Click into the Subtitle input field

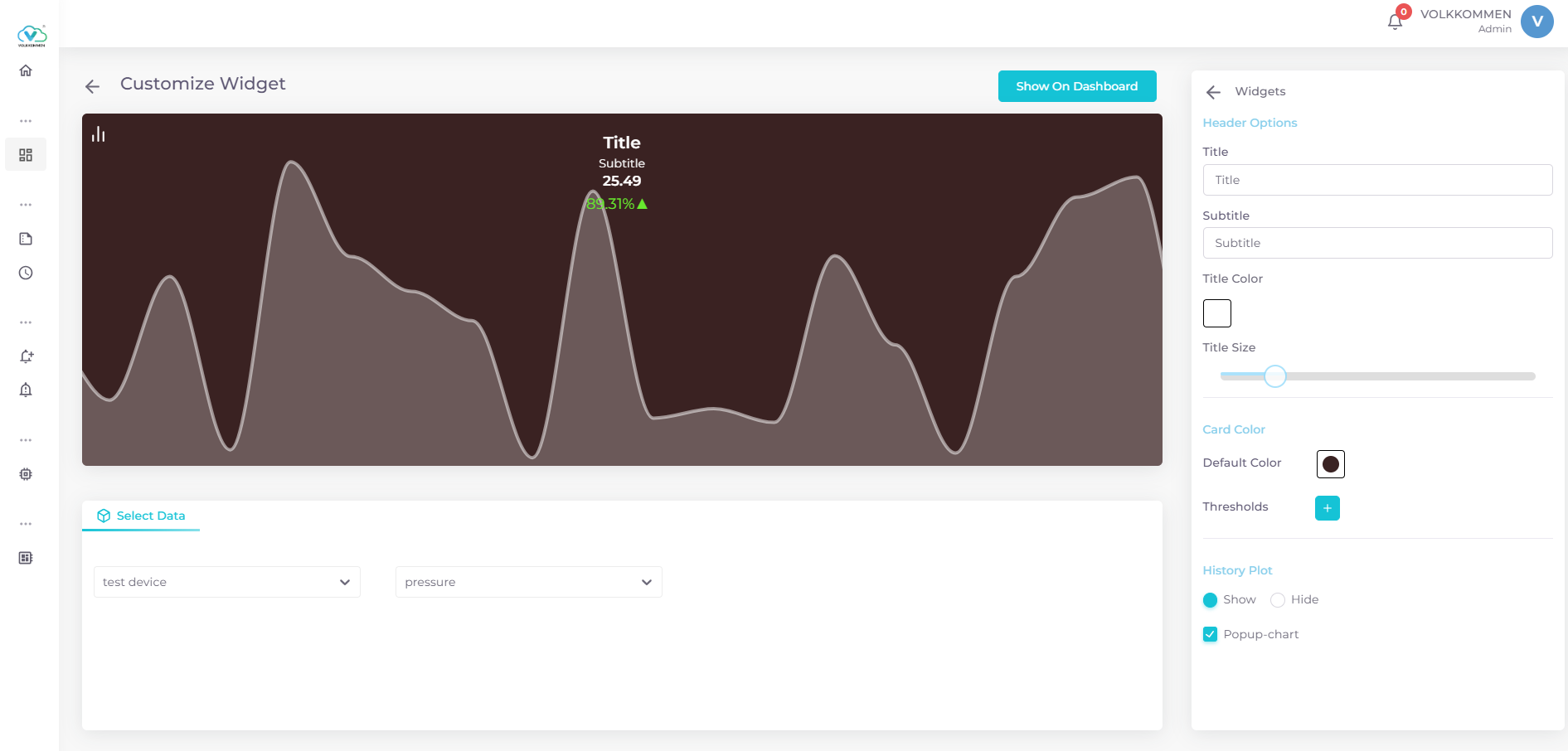(x=1376, y=243)
